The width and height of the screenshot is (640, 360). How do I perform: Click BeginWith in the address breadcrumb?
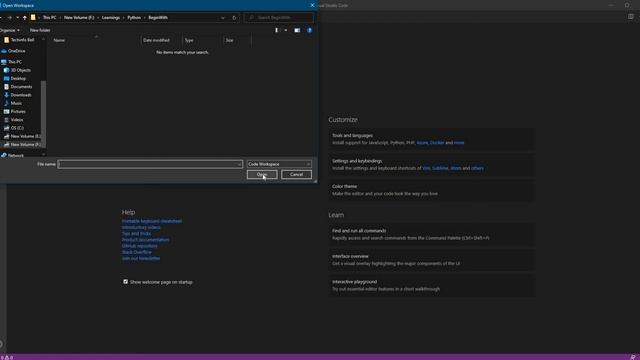pyautogui.click(x=158, y=18)
